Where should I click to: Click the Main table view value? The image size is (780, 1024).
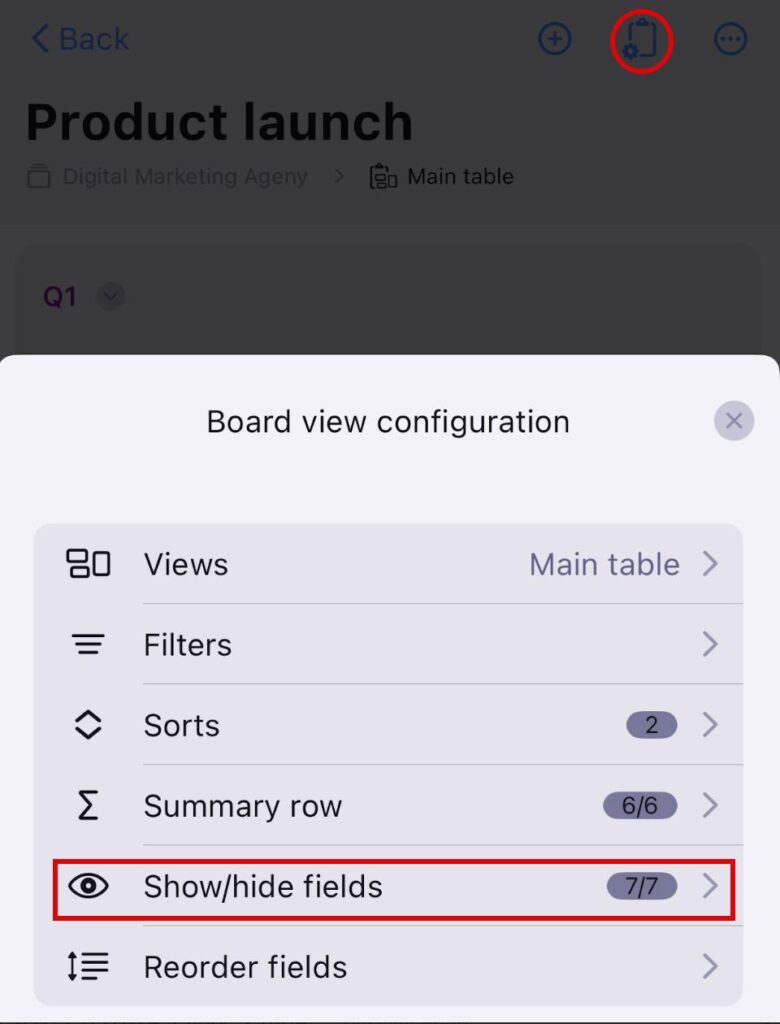604,564
